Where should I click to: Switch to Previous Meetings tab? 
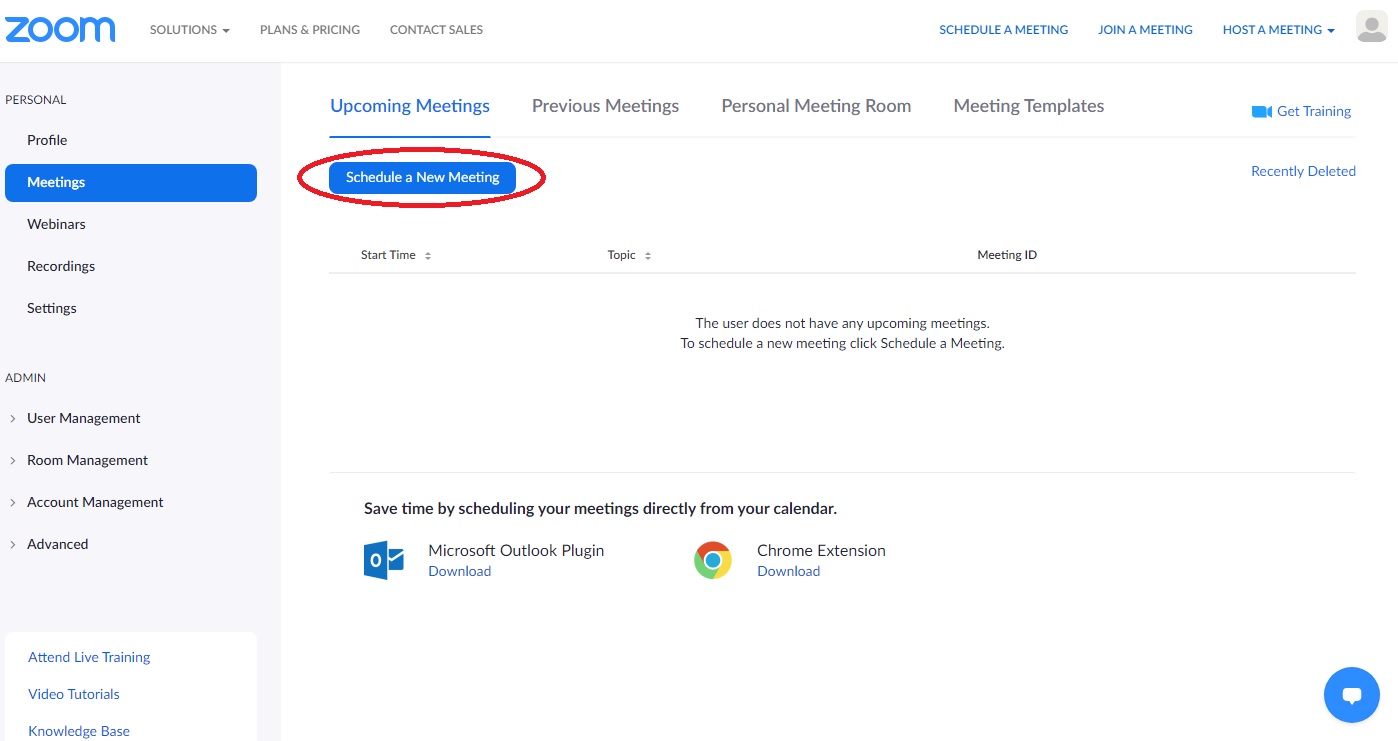(605, 106)
